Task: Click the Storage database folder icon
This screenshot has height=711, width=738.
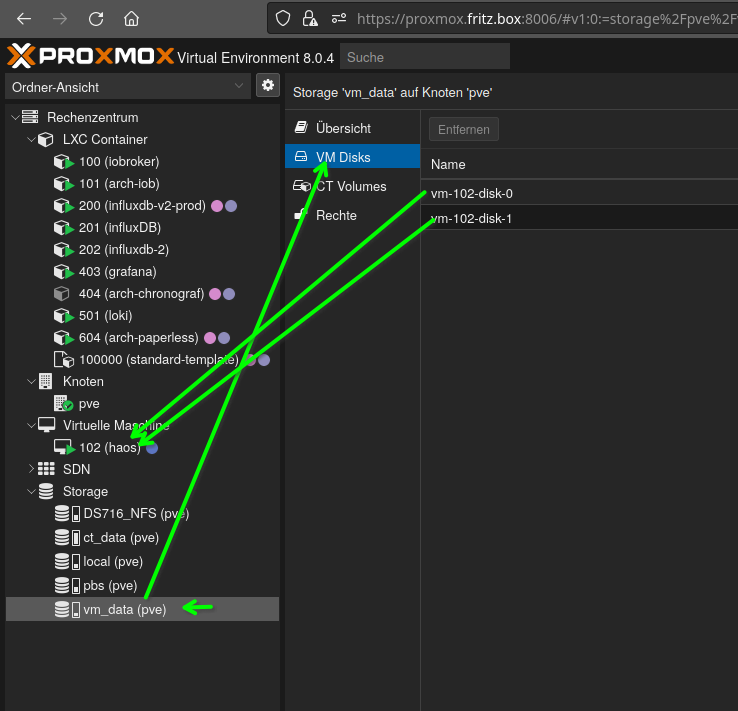Action: click(46, 491)
